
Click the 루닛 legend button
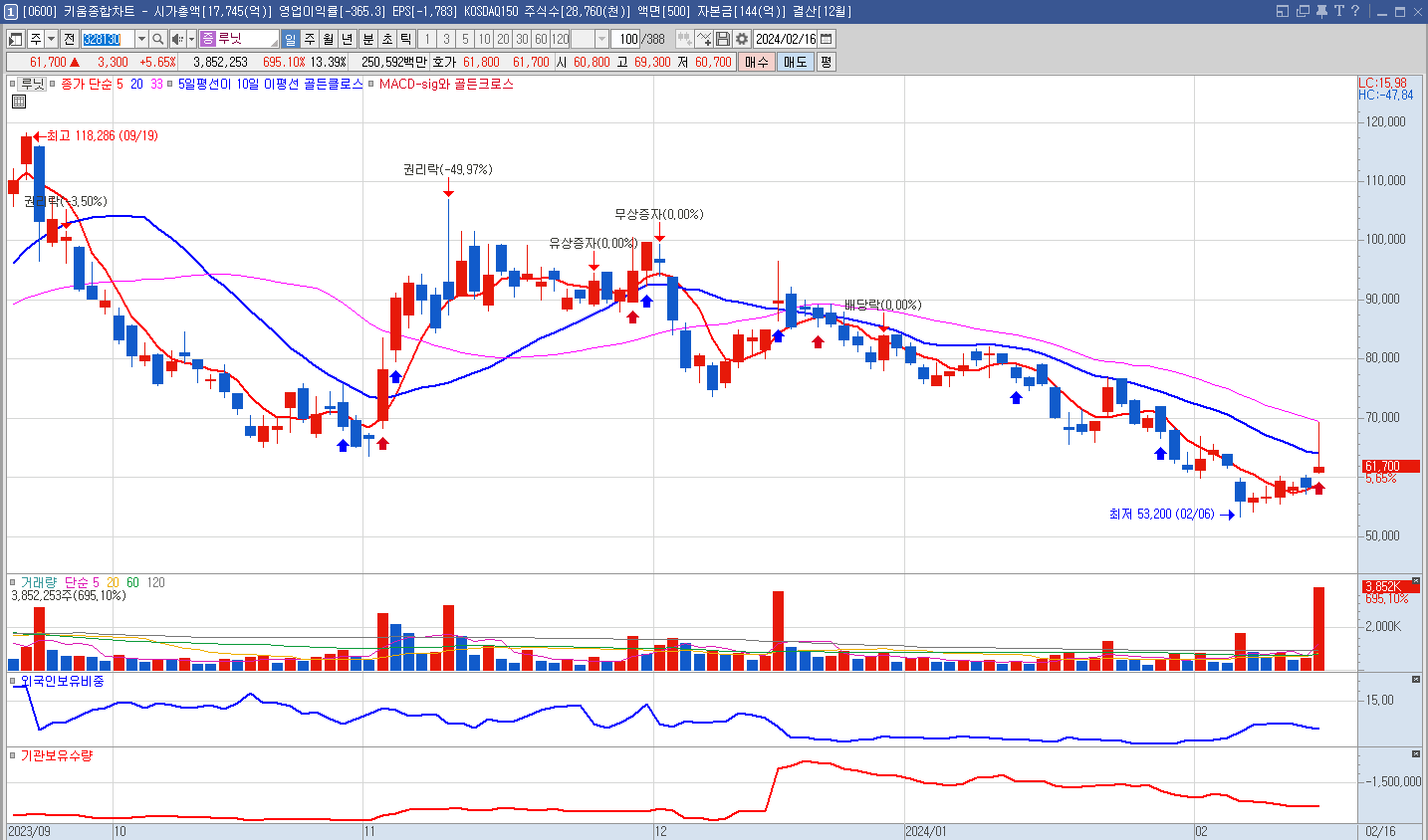click(x=33, y=85)
